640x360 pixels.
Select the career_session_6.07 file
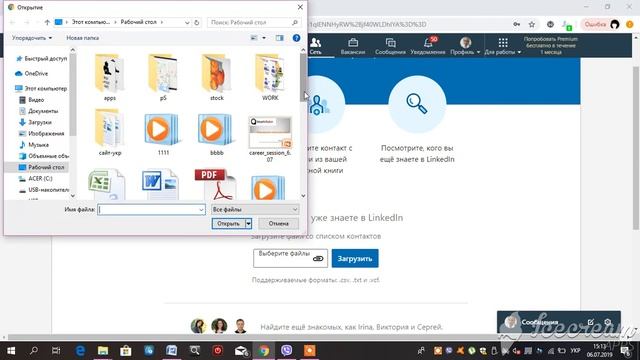(270, 139)
